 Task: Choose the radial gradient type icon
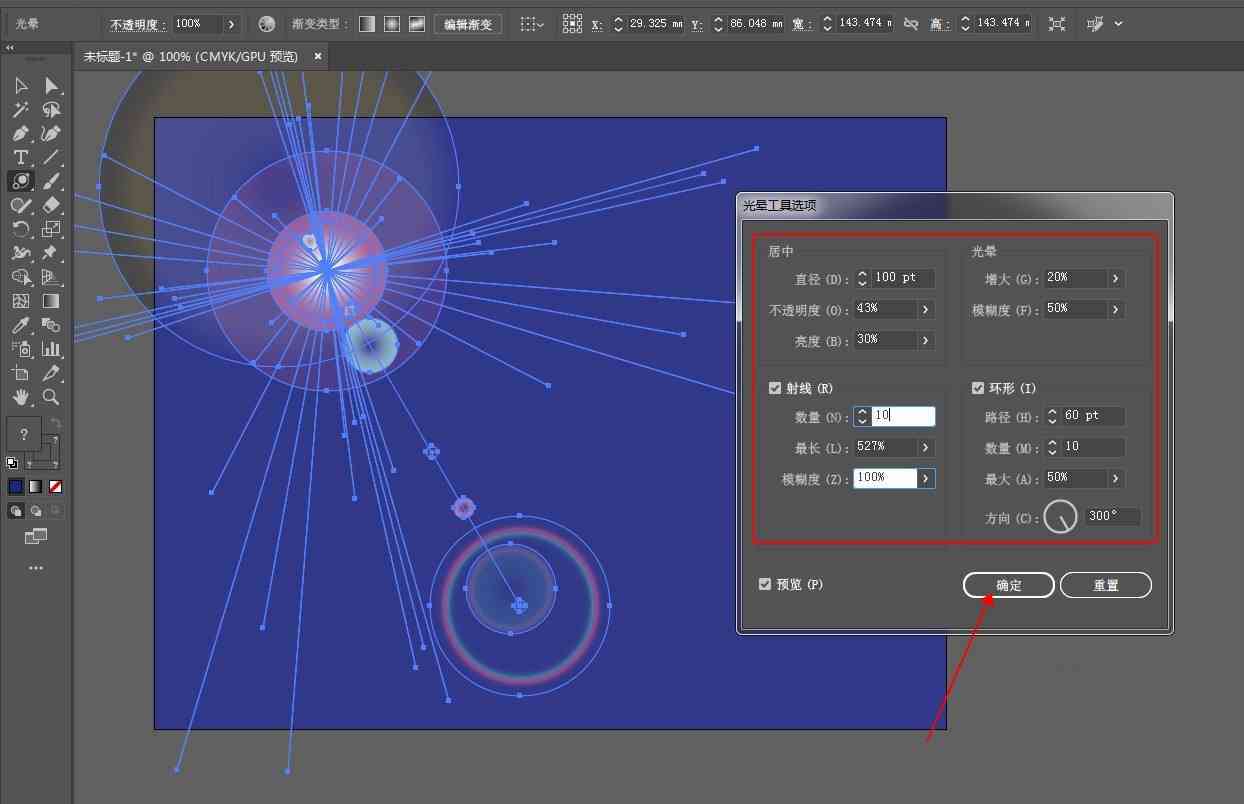pos(392,23)
